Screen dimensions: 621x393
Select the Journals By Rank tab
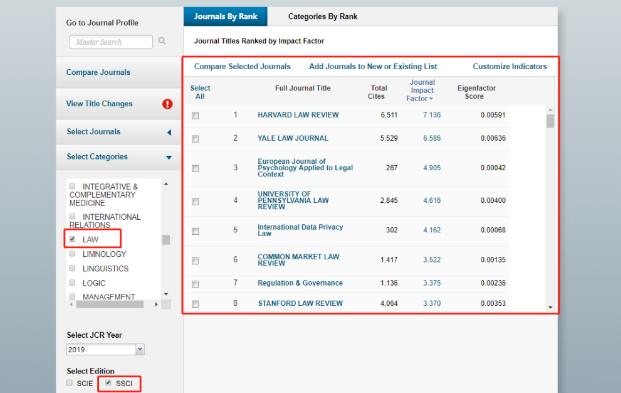click(225, 16)
